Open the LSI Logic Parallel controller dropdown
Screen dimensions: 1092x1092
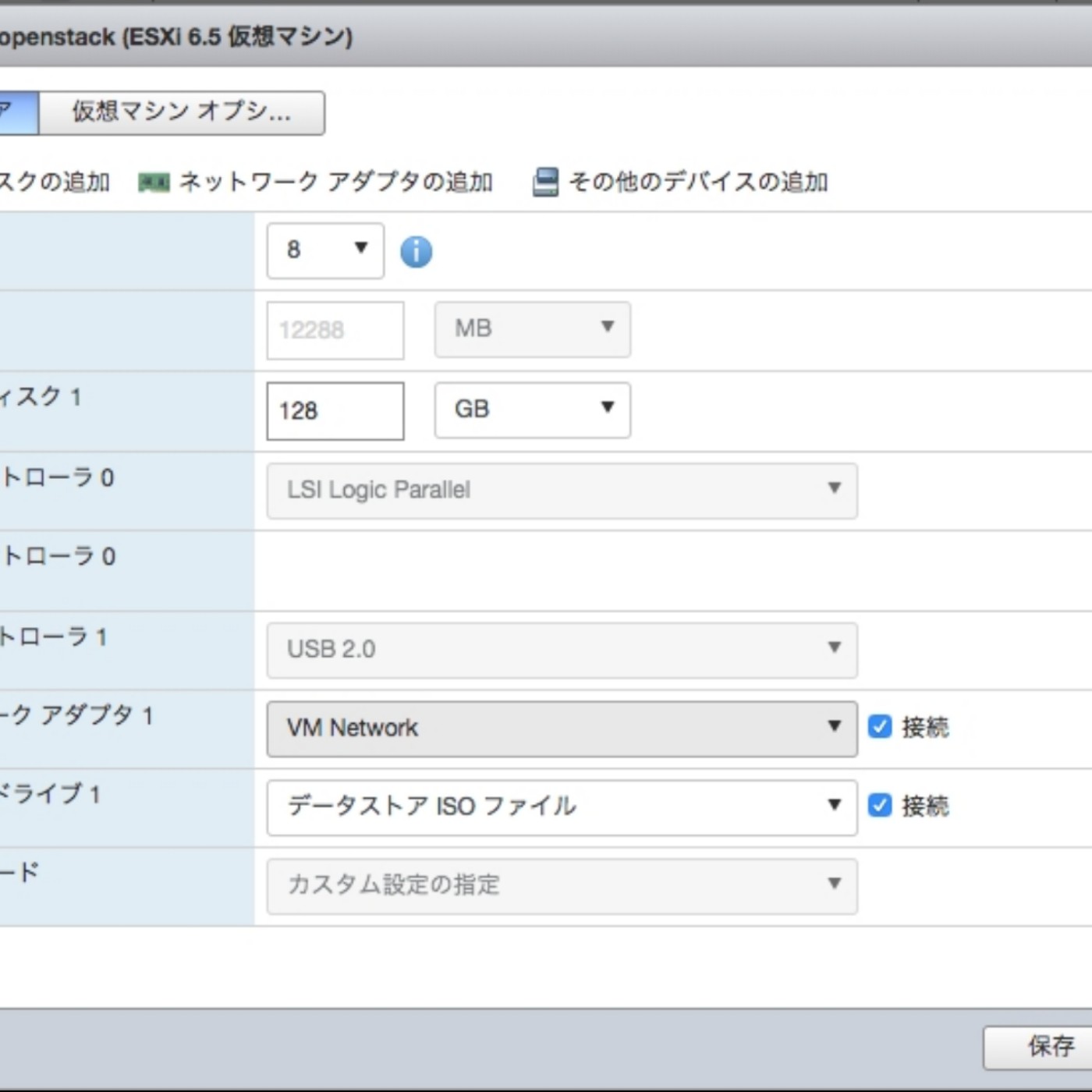click(x=562, y=491)
